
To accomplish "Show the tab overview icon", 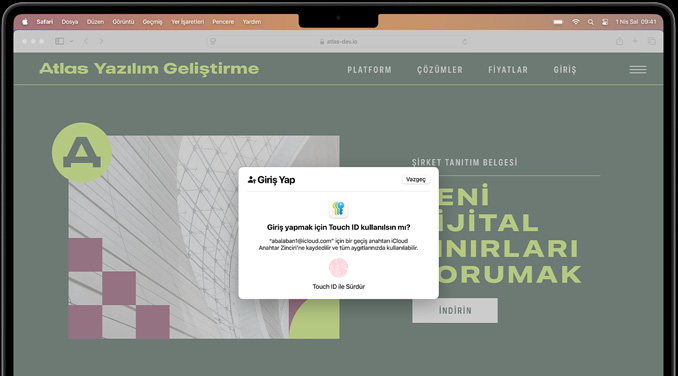I will click(651, 41).
